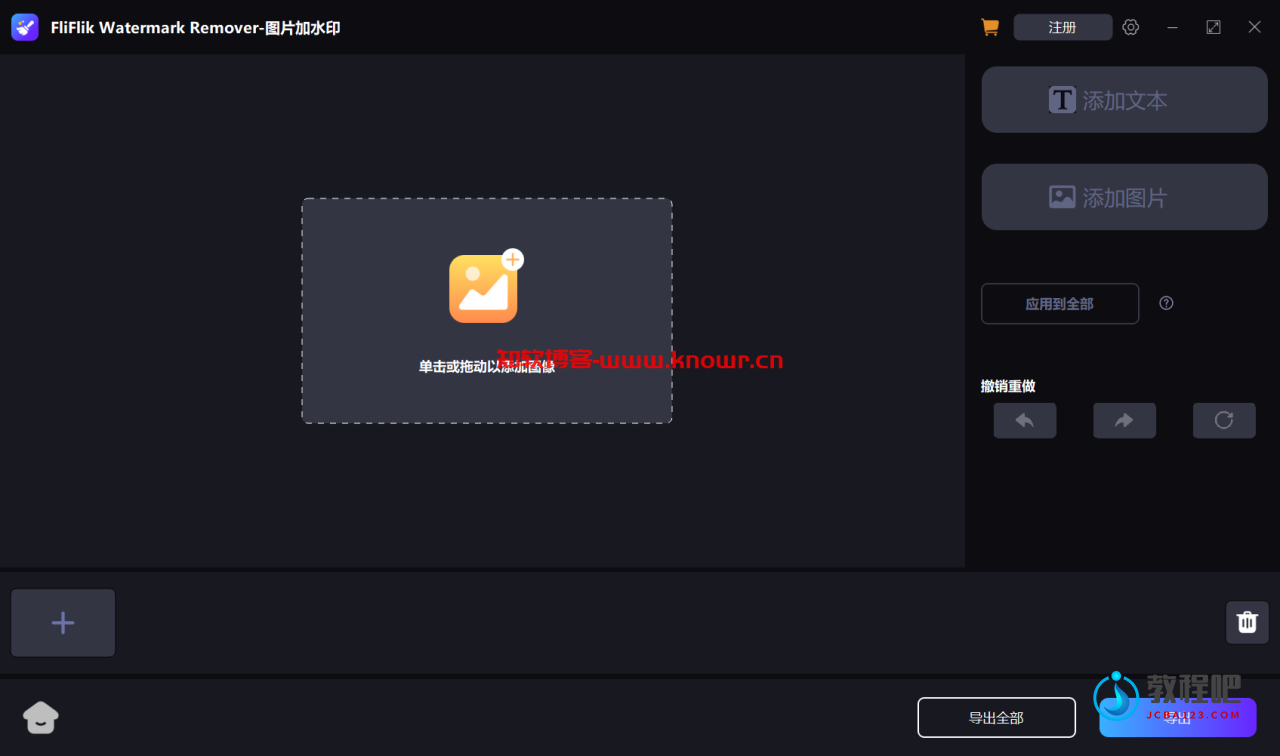
Task: Maximize the FliFlik window
Action: click(1213, 28)
